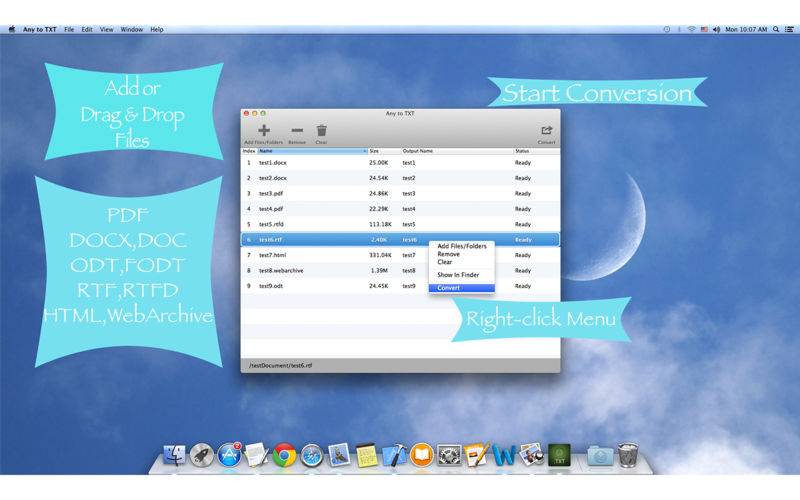The width and height of the screenshot is (800, 500).
Task: Click the flag input source icon
Action: [704, 30]
